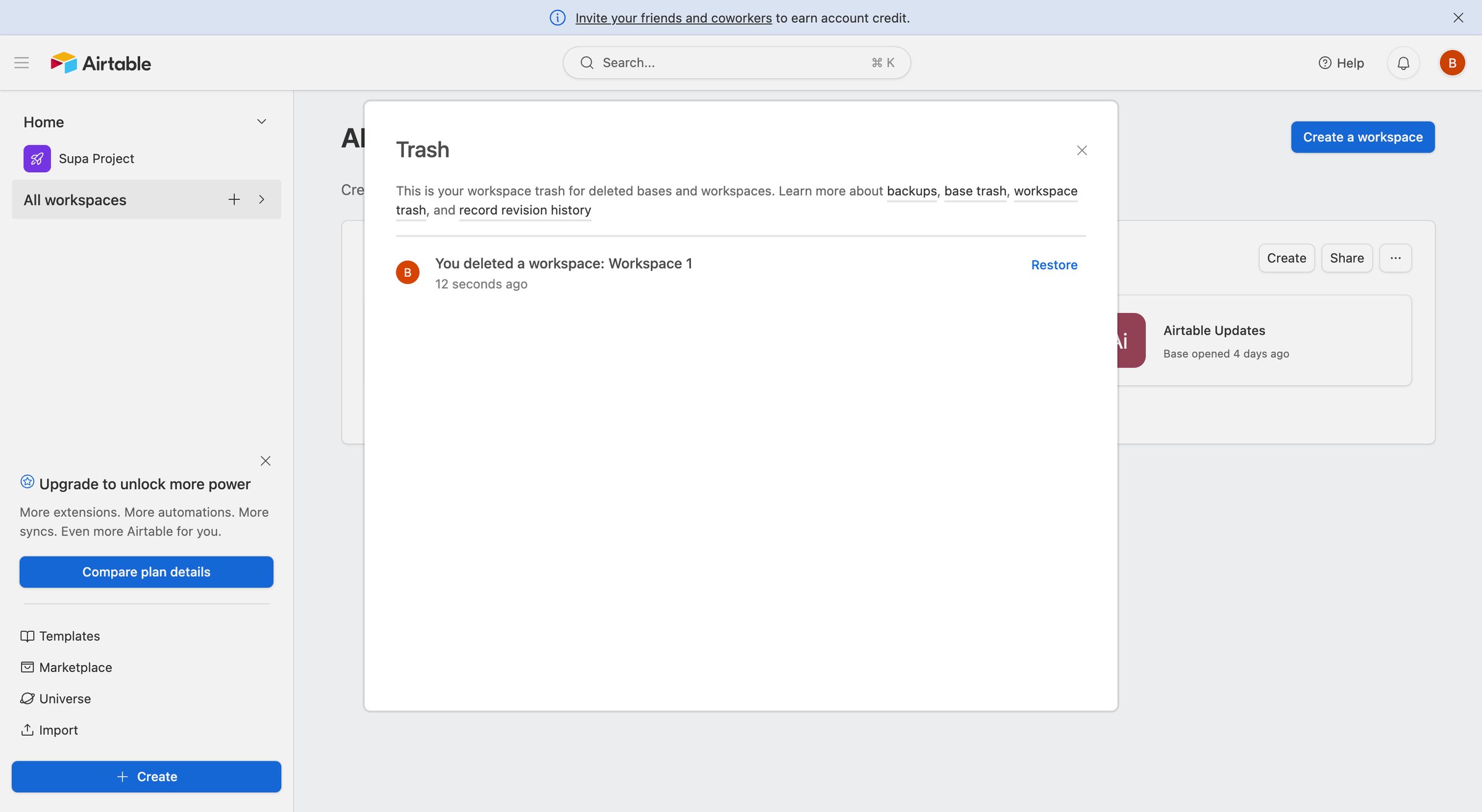Click Upgrade to unlock more power heading
1482x812 pixels.
[144, 484]
